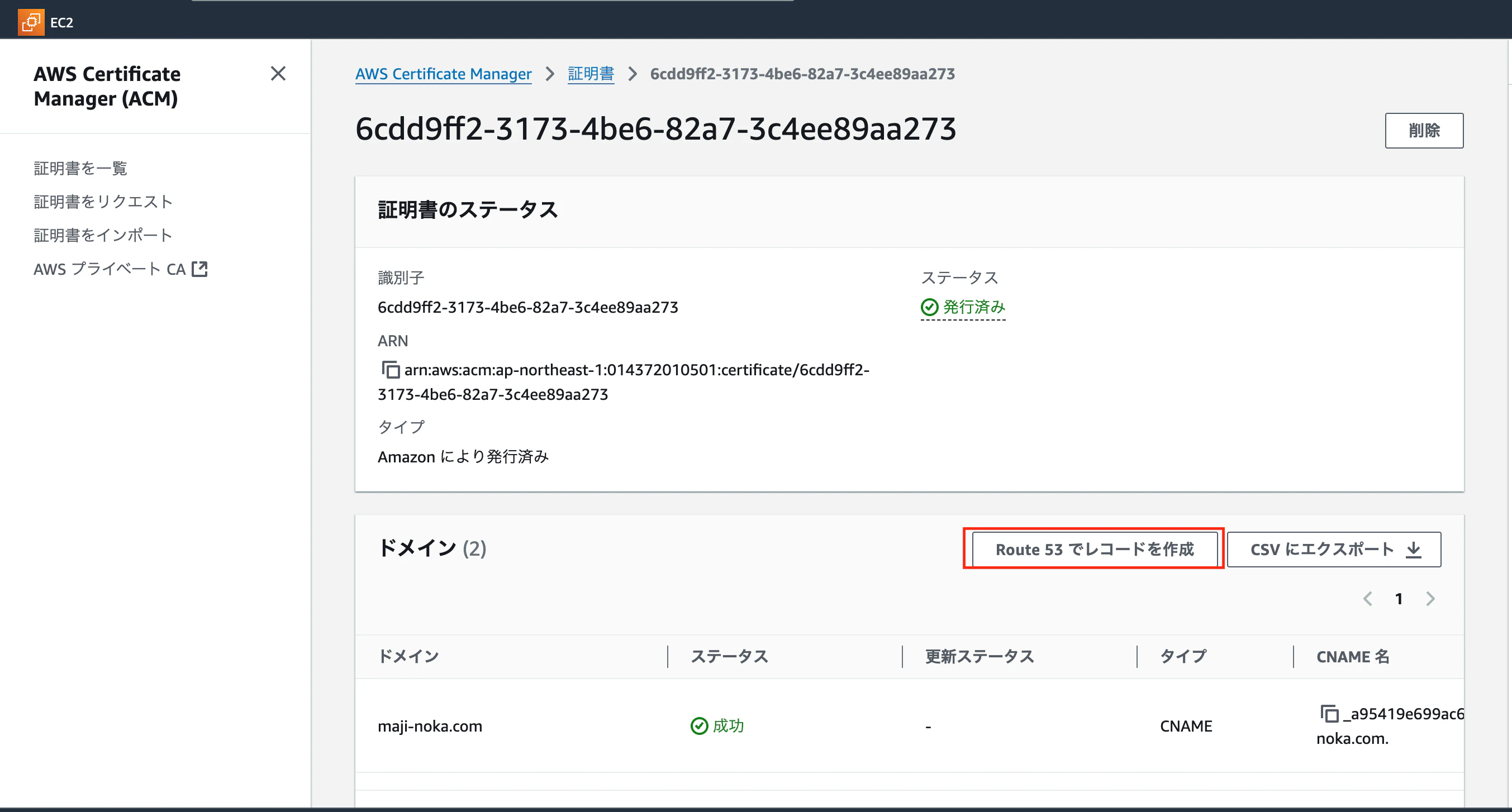The height and width of the screenshot is (812, 1512).
Task: Click Route 53 でレコードを作成 button
Action: click(1094, 549)
